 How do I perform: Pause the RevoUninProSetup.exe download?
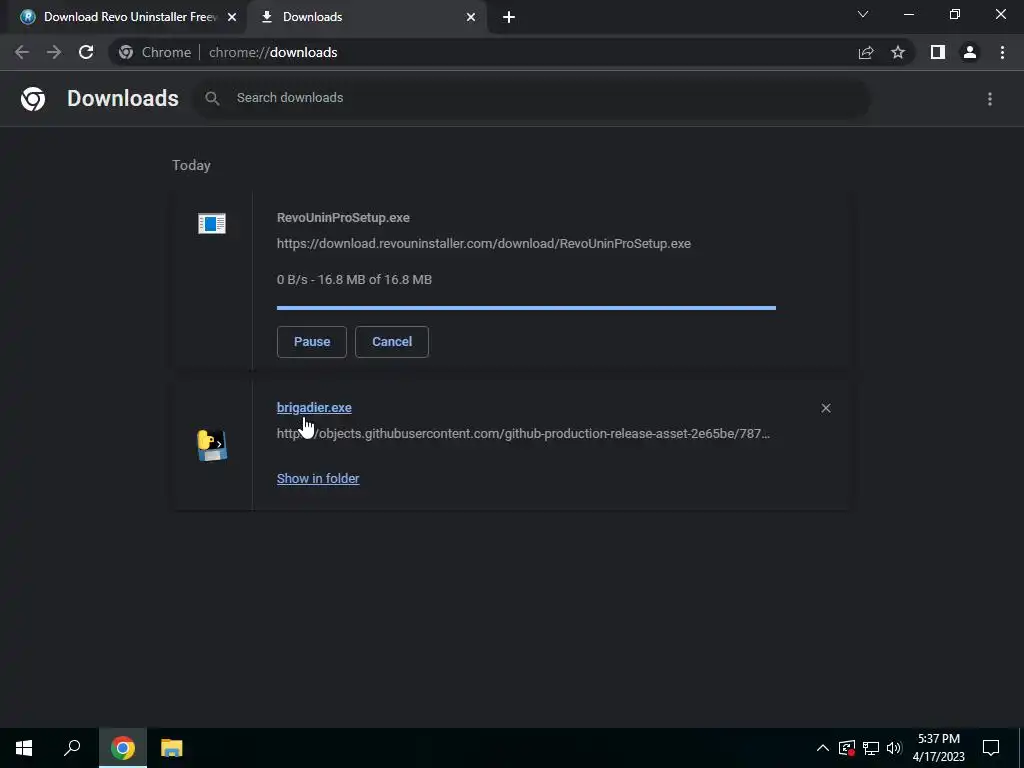(x=312, y=342)
